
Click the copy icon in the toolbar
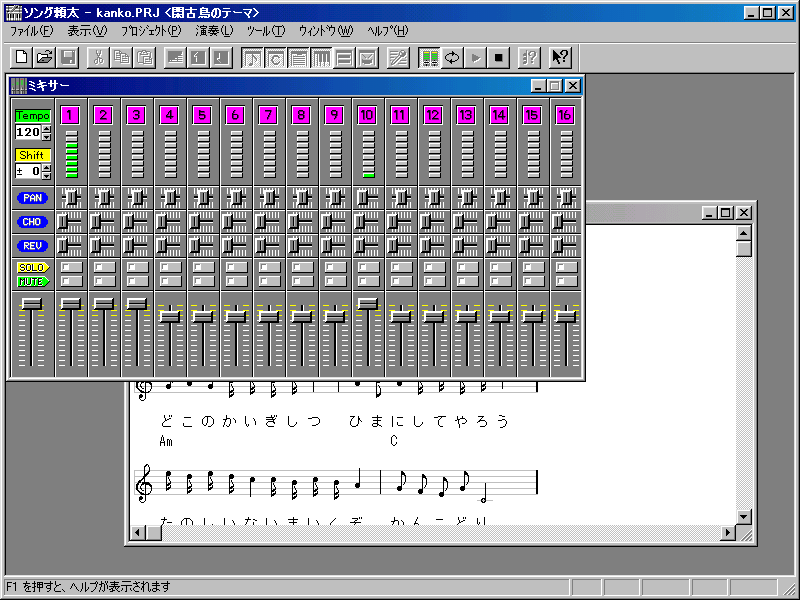[121, 58]
